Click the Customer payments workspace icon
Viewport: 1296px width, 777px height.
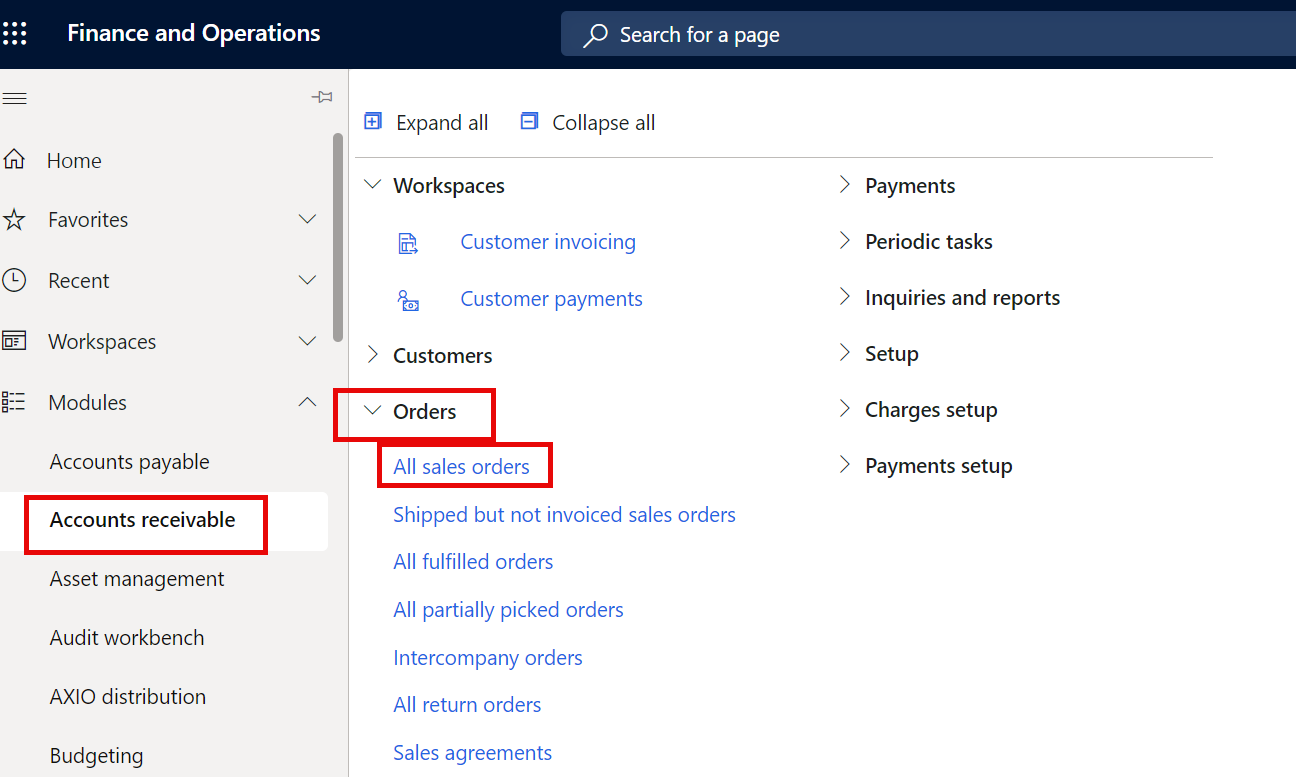click(x=409, y=299)
